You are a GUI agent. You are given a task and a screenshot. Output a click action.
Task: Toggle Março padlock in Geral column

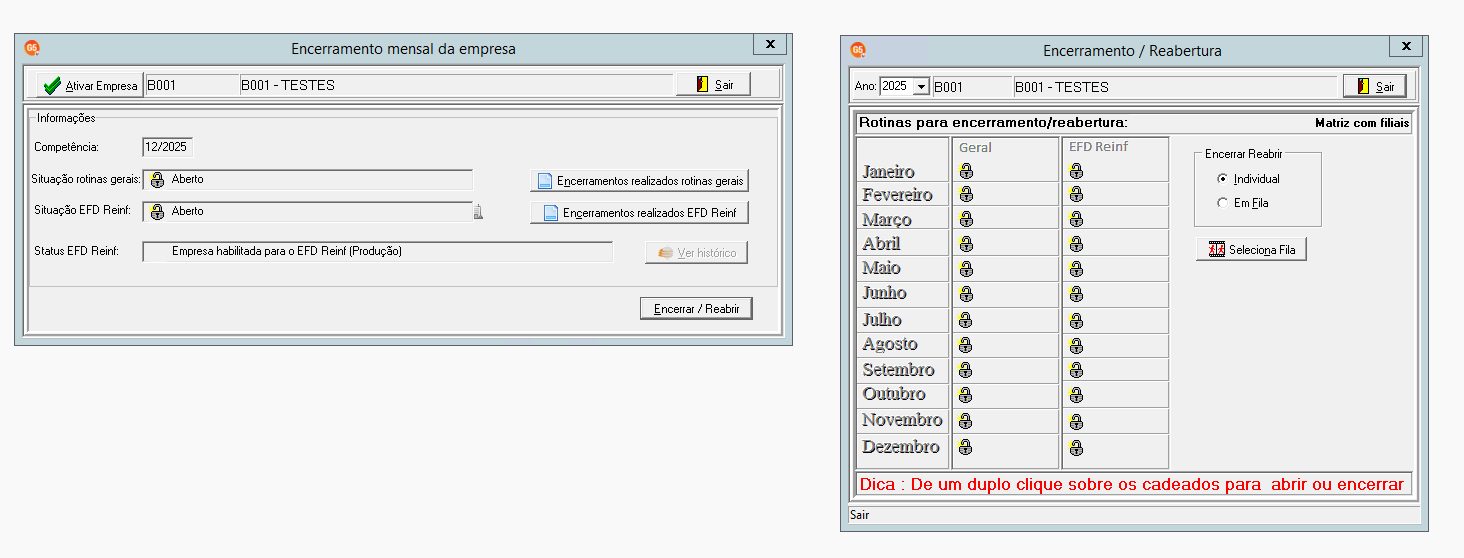coord(966,219)
